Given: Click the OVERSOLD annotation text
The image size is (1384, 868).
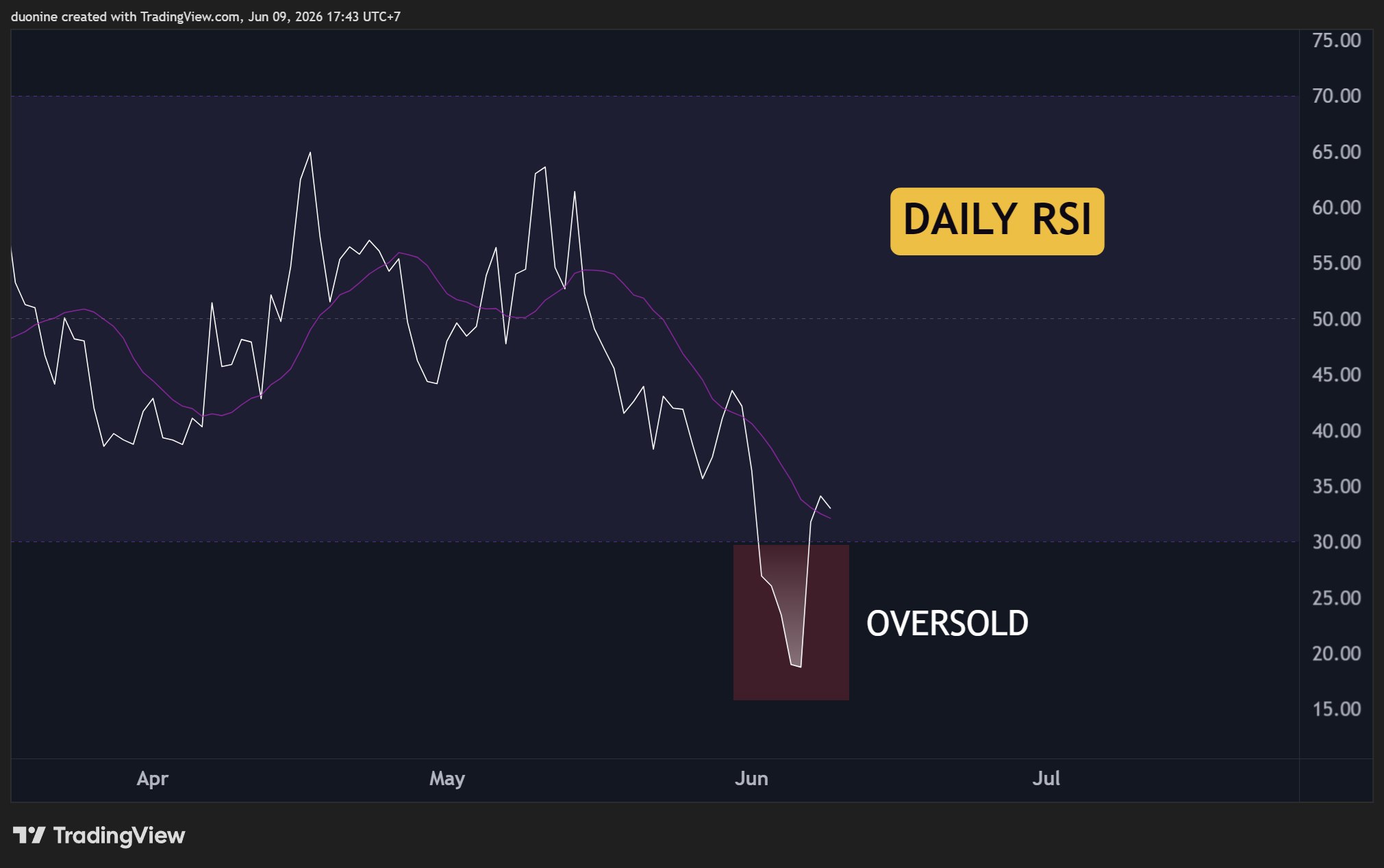Looking at the screenshot, I should [x=947, y=624].
